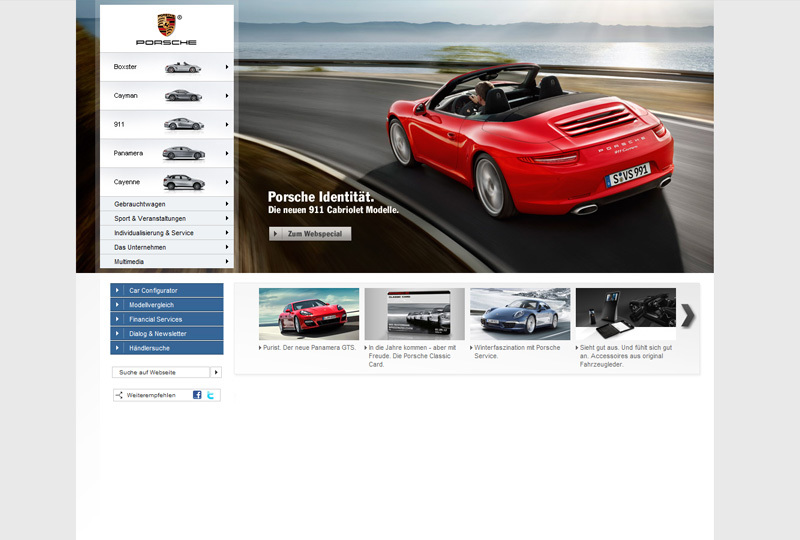Open the Modellvergleich link
The image size is (800, 540).
tap(167, 305)
